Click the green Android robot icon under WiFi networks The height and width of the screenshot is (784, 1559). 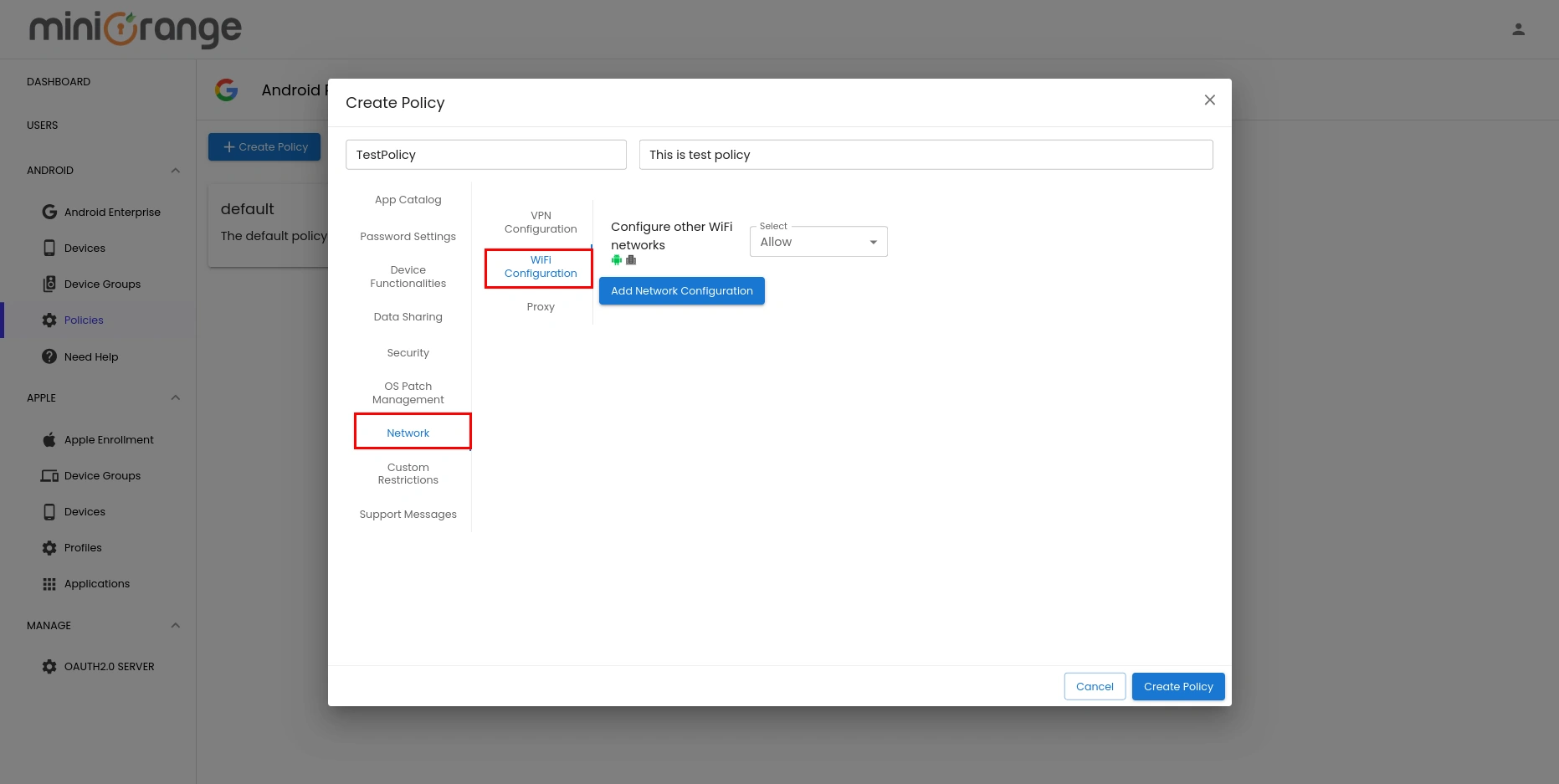point(617,259)
